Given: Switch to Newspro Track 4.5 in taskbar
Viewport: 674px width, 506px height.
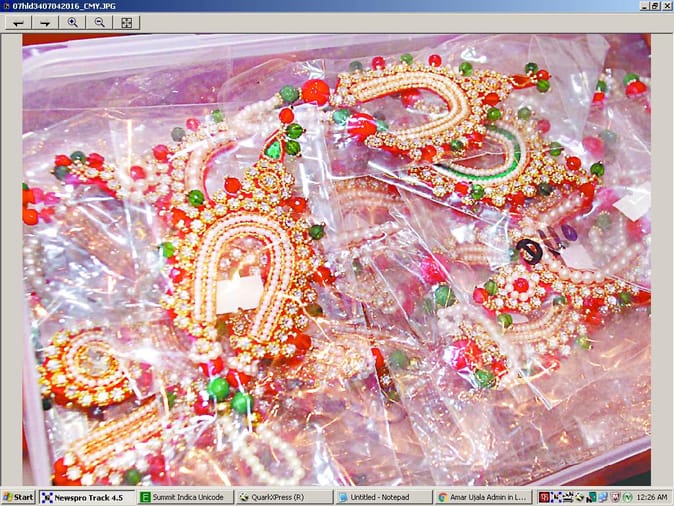Looking at the screenshot, I should [86, 497].
